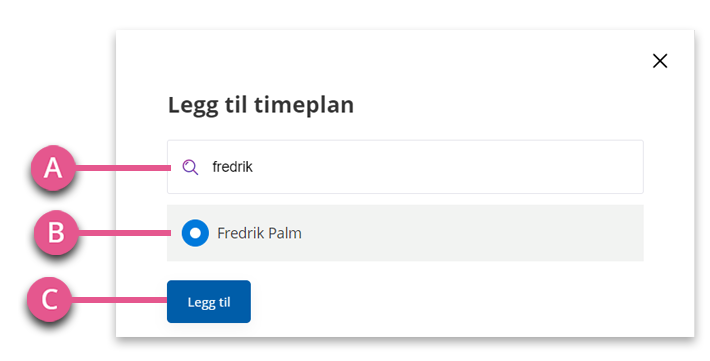Click the pink line pointing to radio button
Image resolution: width=710 pixels, height=361 pixels.
click(125, 233)
